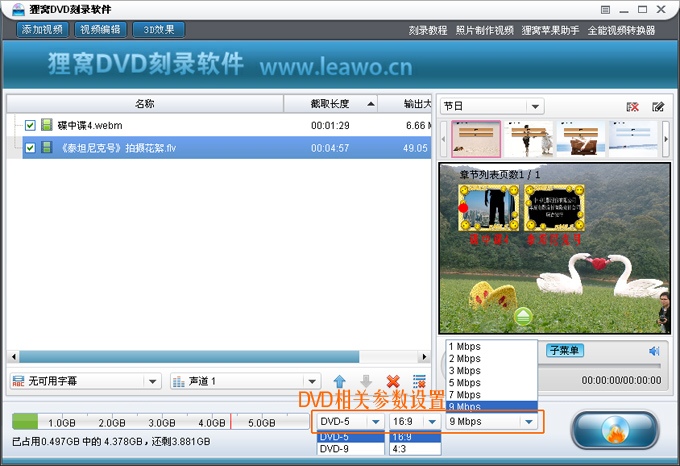Click the template list left scroll arrow
680x466 pixels.
pos(443,139)
